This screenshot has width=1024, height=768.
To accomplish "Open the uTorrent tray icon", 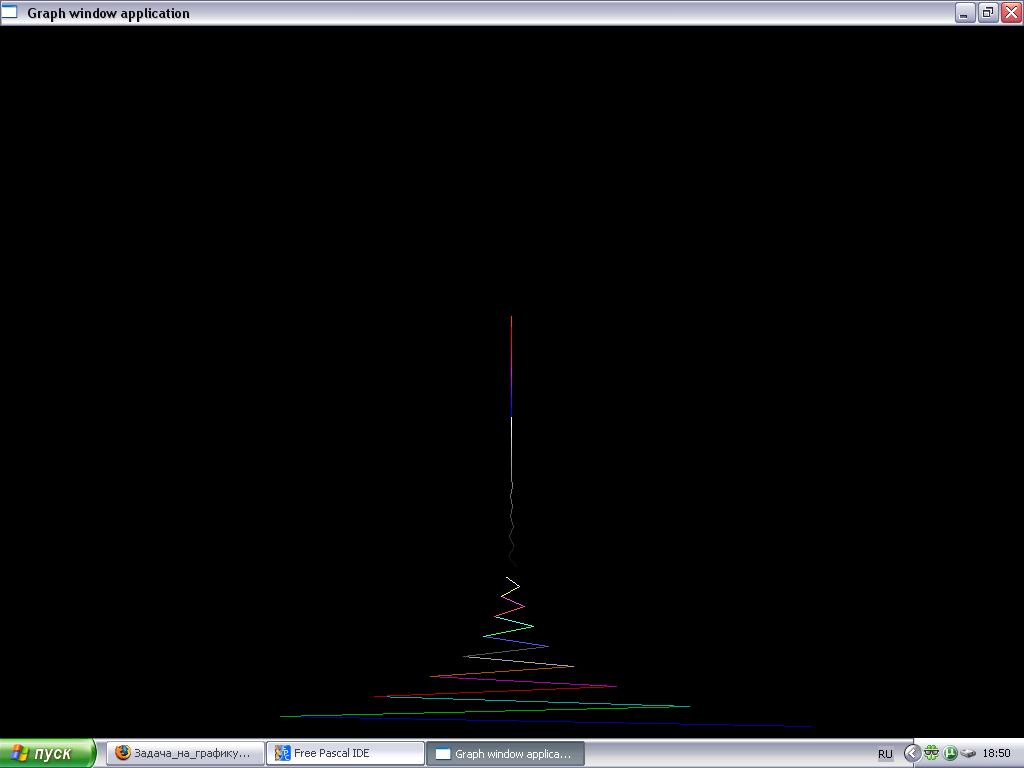I will pyautogui.click(x=950, y=753).
